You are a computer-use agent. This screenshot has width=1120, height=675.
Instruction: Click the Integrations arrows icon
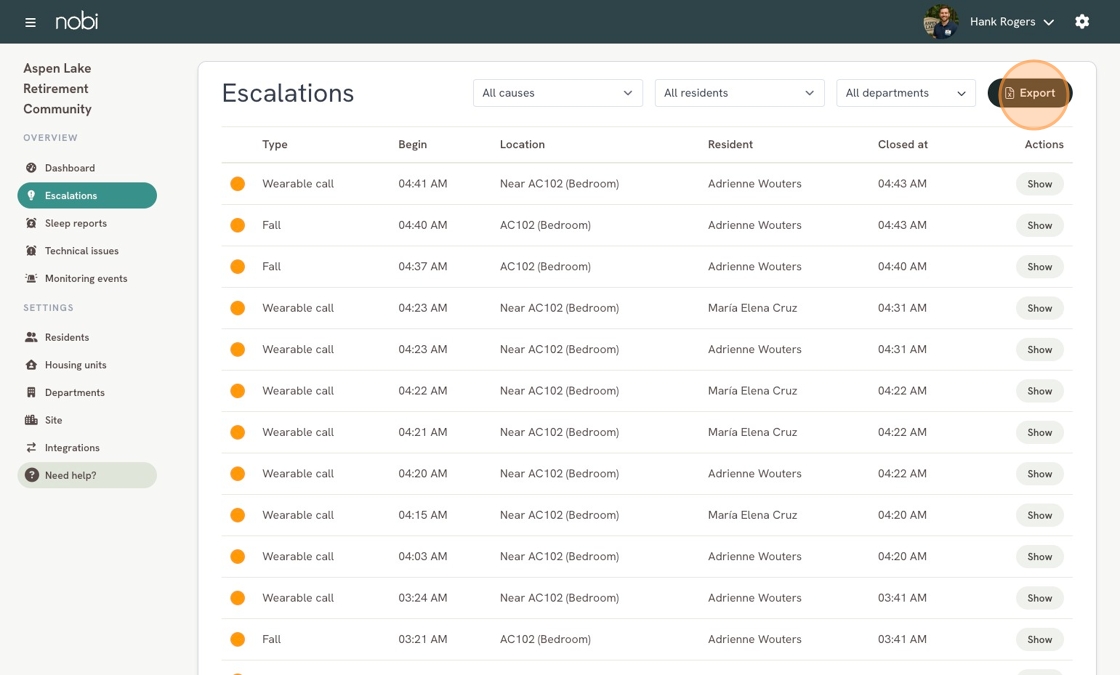(x=31, y=448)
